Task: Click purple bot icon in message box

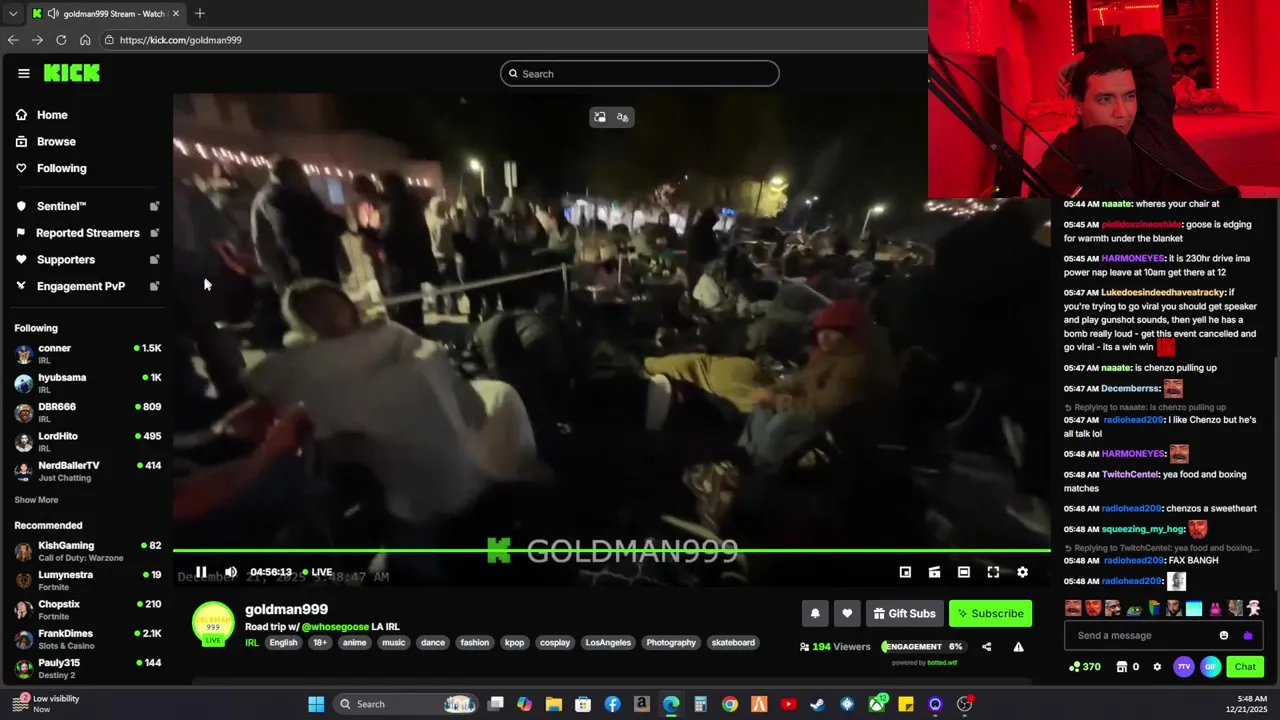Action: pos(1247,636)
